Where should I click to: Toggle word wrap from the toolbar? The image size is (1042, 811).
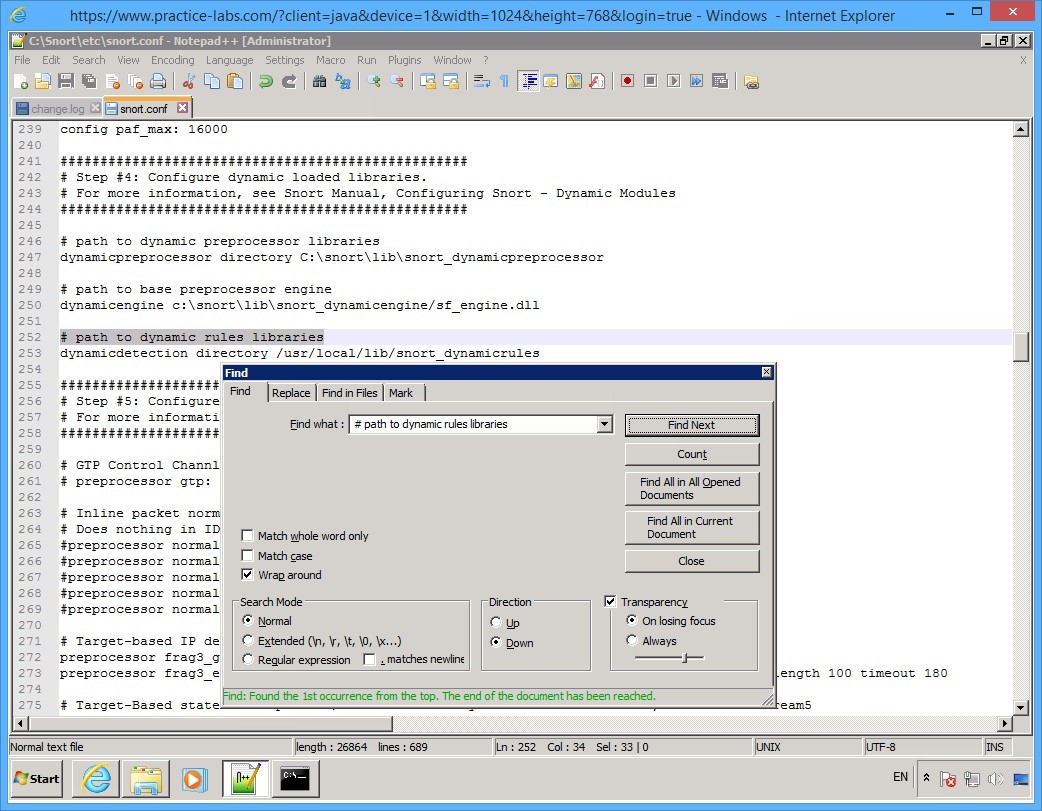tap(480, 80)
